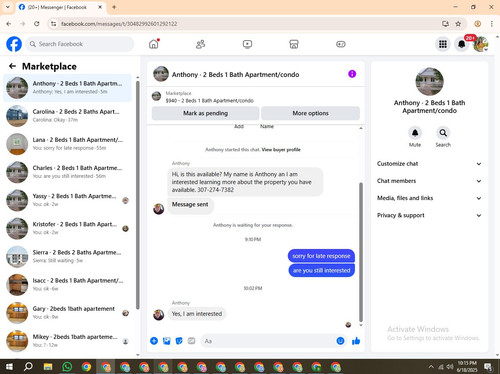Select the Anthony chat in the list
The height and width of the screenshot is (374, 500).
(68, 88)
